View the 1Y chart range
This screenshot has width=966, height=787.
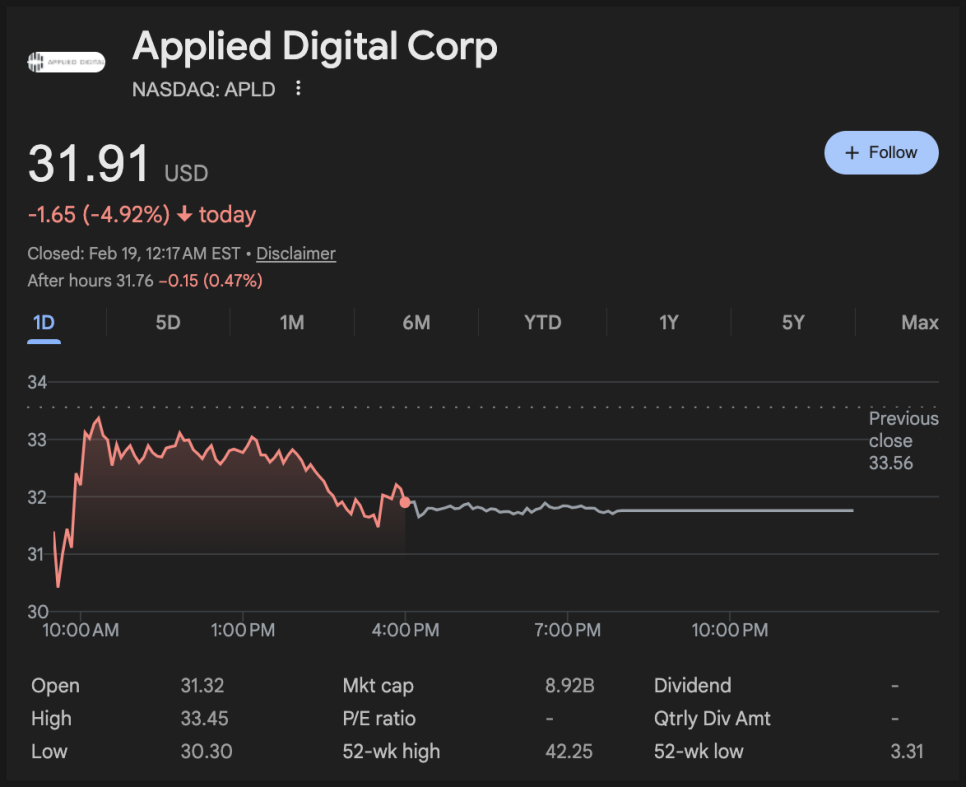[668, 323]
